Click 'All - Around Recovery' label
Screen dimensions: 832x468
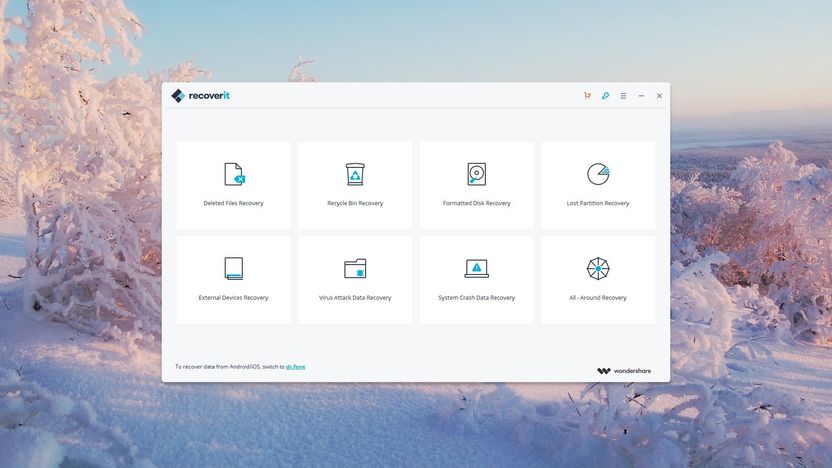[x=598, y=298]
